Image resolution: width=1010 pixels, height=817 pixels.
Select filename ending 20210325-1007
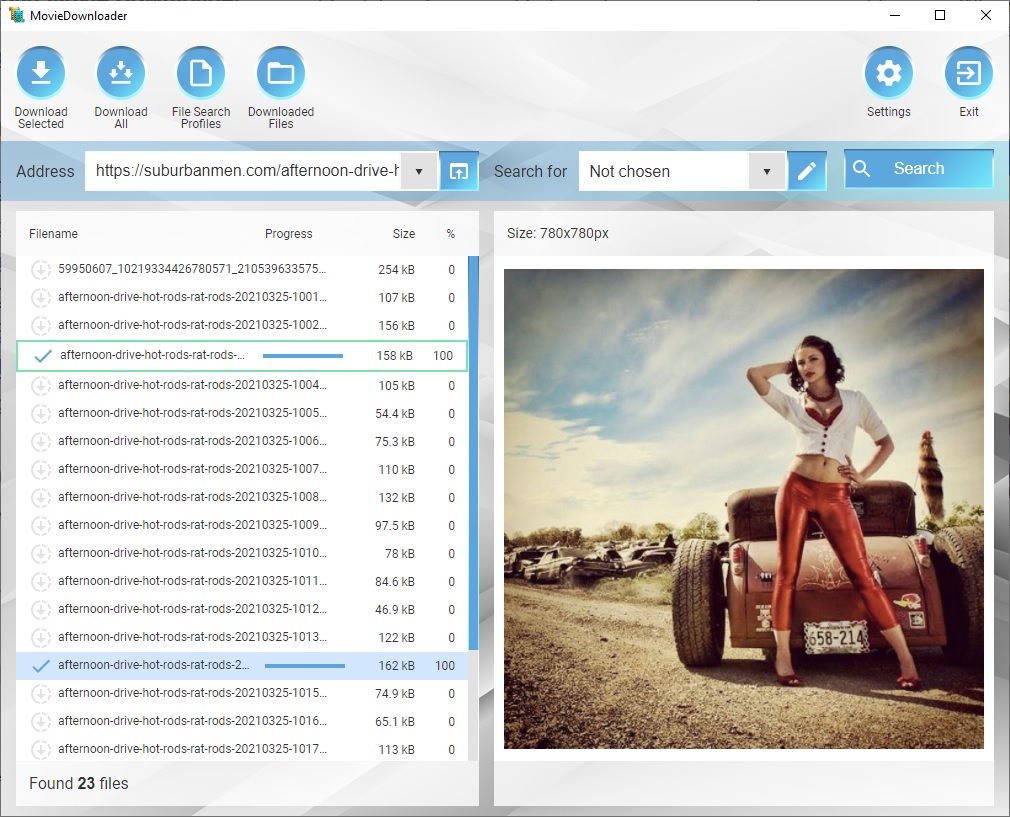tap(192, 468)
